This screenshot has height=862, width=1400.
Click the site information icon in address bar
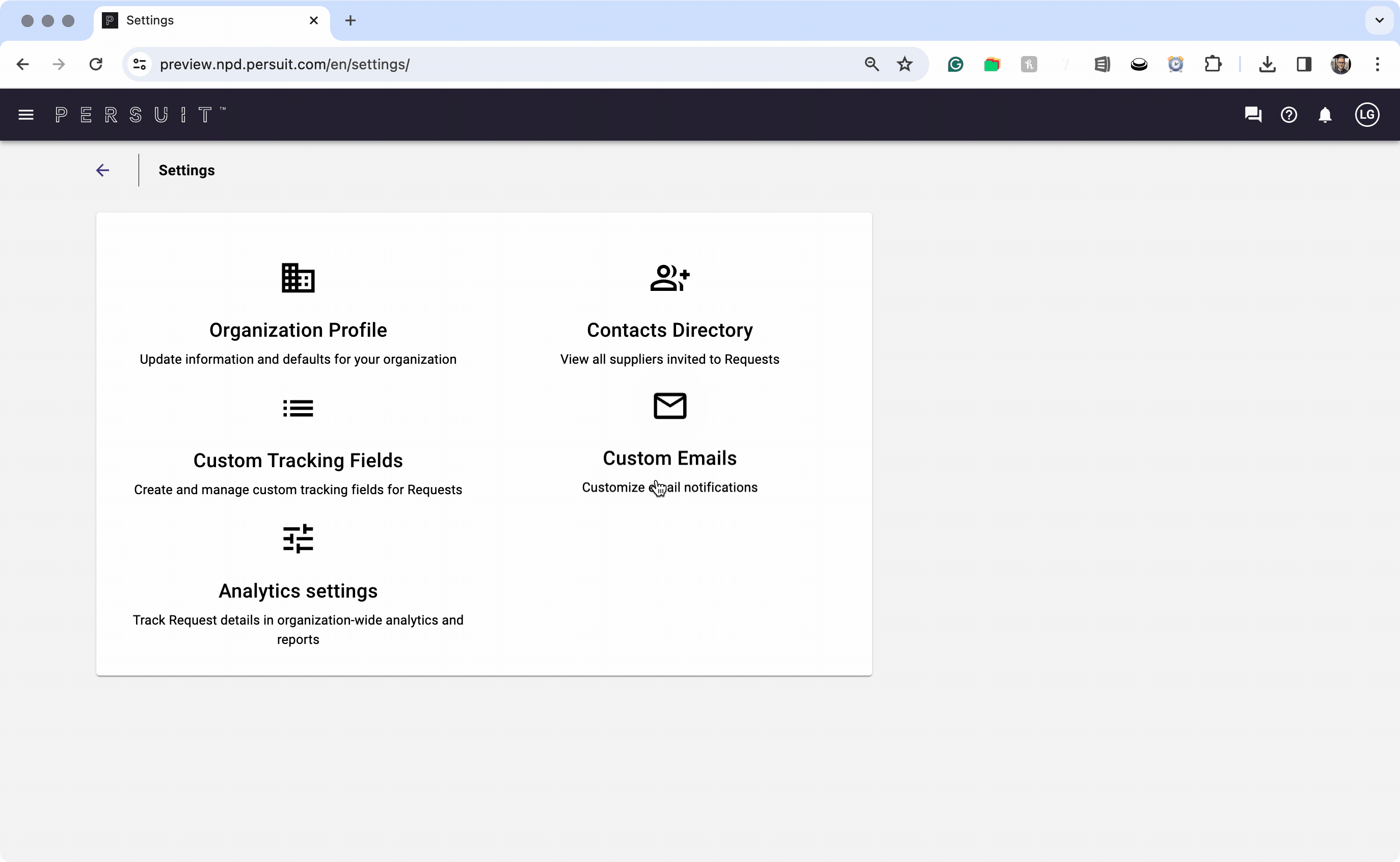140,64
